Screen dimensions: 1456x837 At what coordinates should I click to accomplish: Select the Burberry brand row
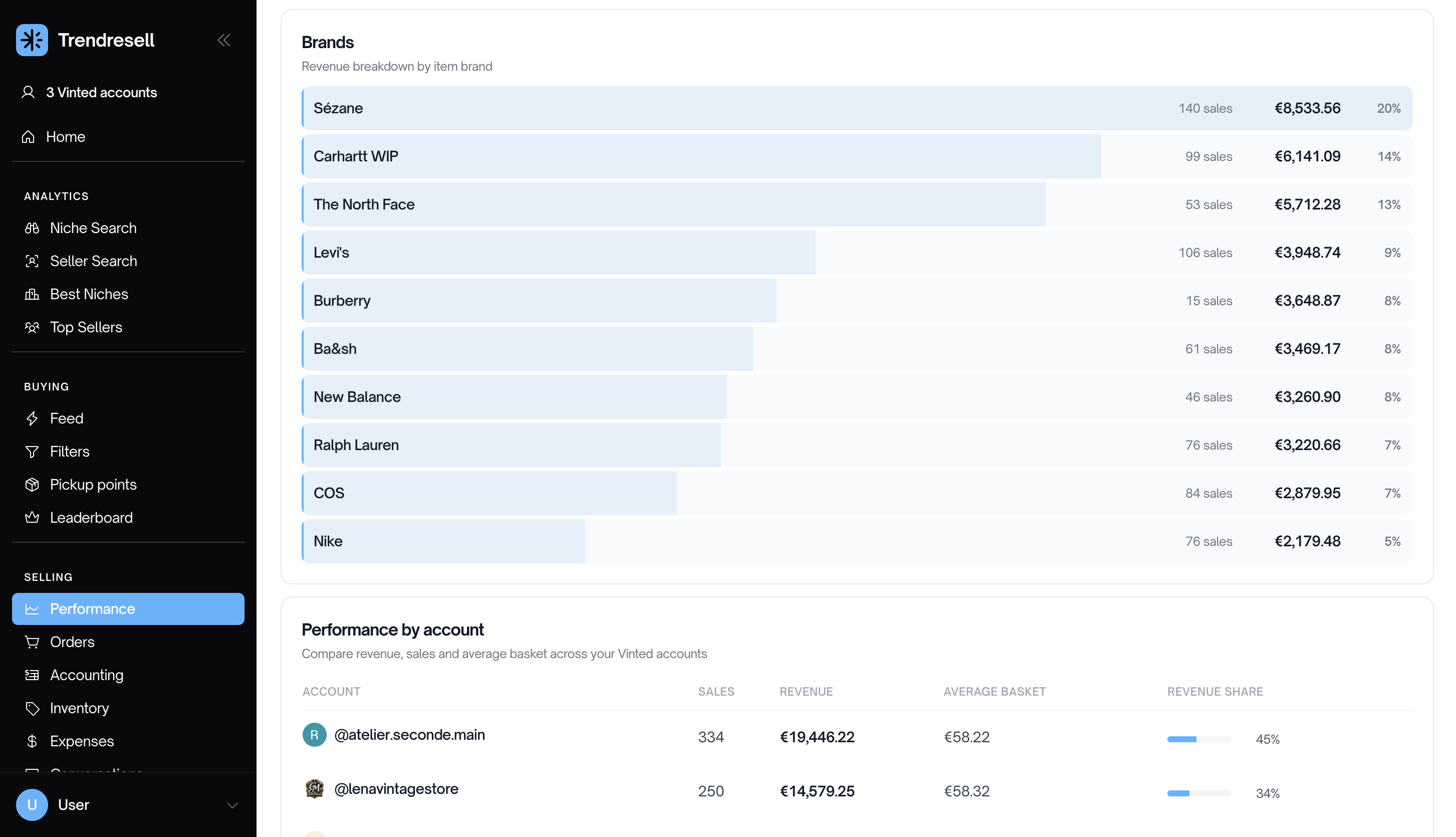pyautogui.click(x=857, y=301)
